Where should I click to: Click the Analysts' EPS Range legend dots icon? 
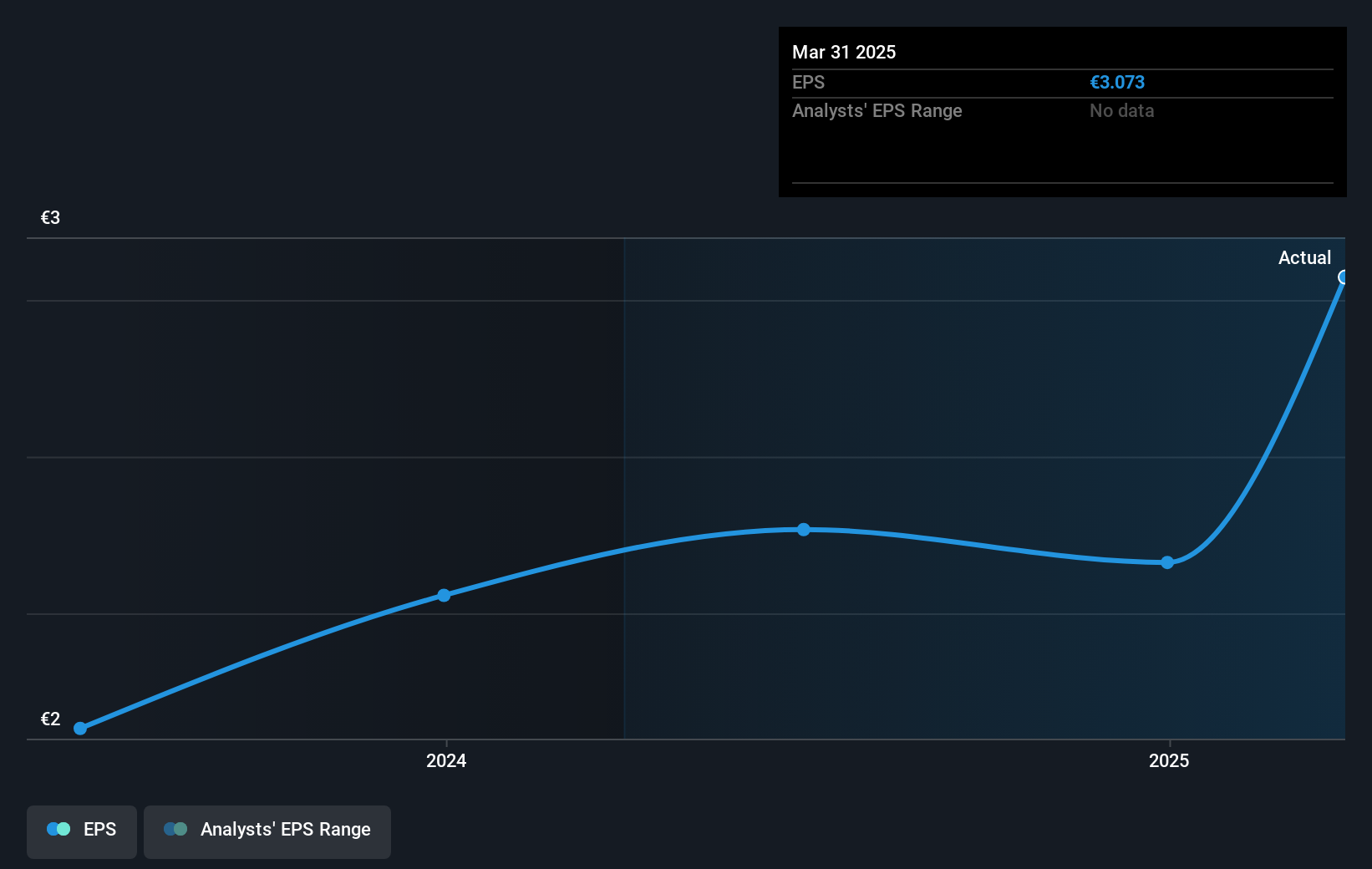point(175,829)
